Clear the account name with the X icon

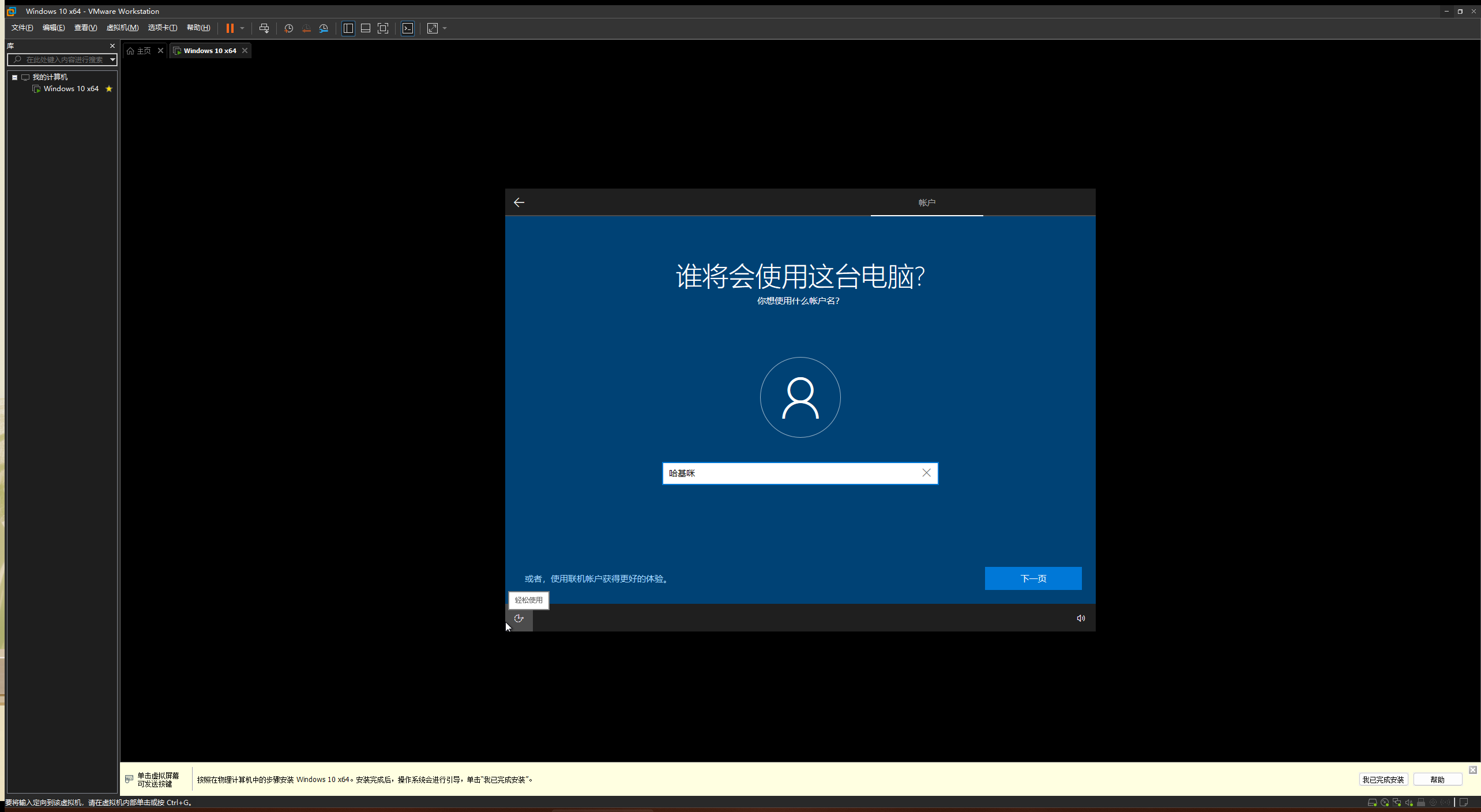coord(926,473)
